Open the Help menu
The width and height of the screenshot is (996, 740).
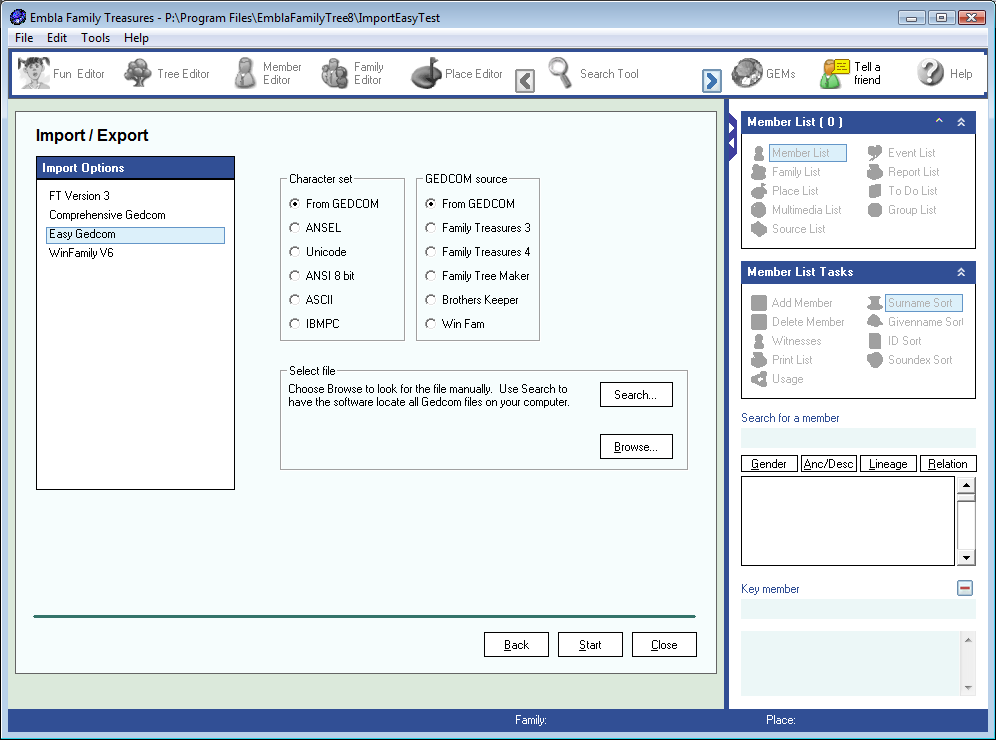pos(136,38)
